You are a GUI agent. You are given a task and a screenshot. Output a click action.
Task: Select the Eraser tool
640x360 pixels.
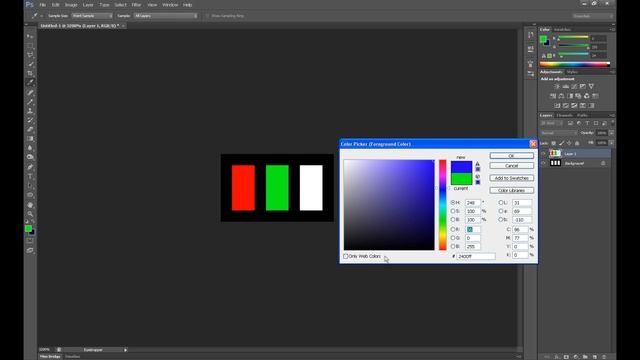[x=30, y=129]
